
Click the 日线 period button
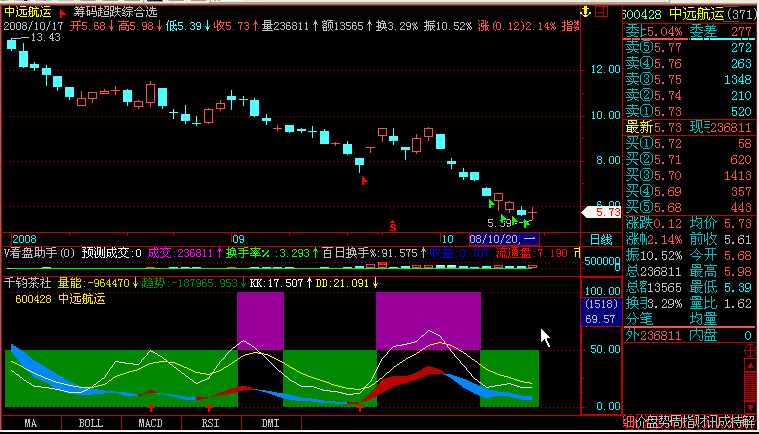click(601, 239)
